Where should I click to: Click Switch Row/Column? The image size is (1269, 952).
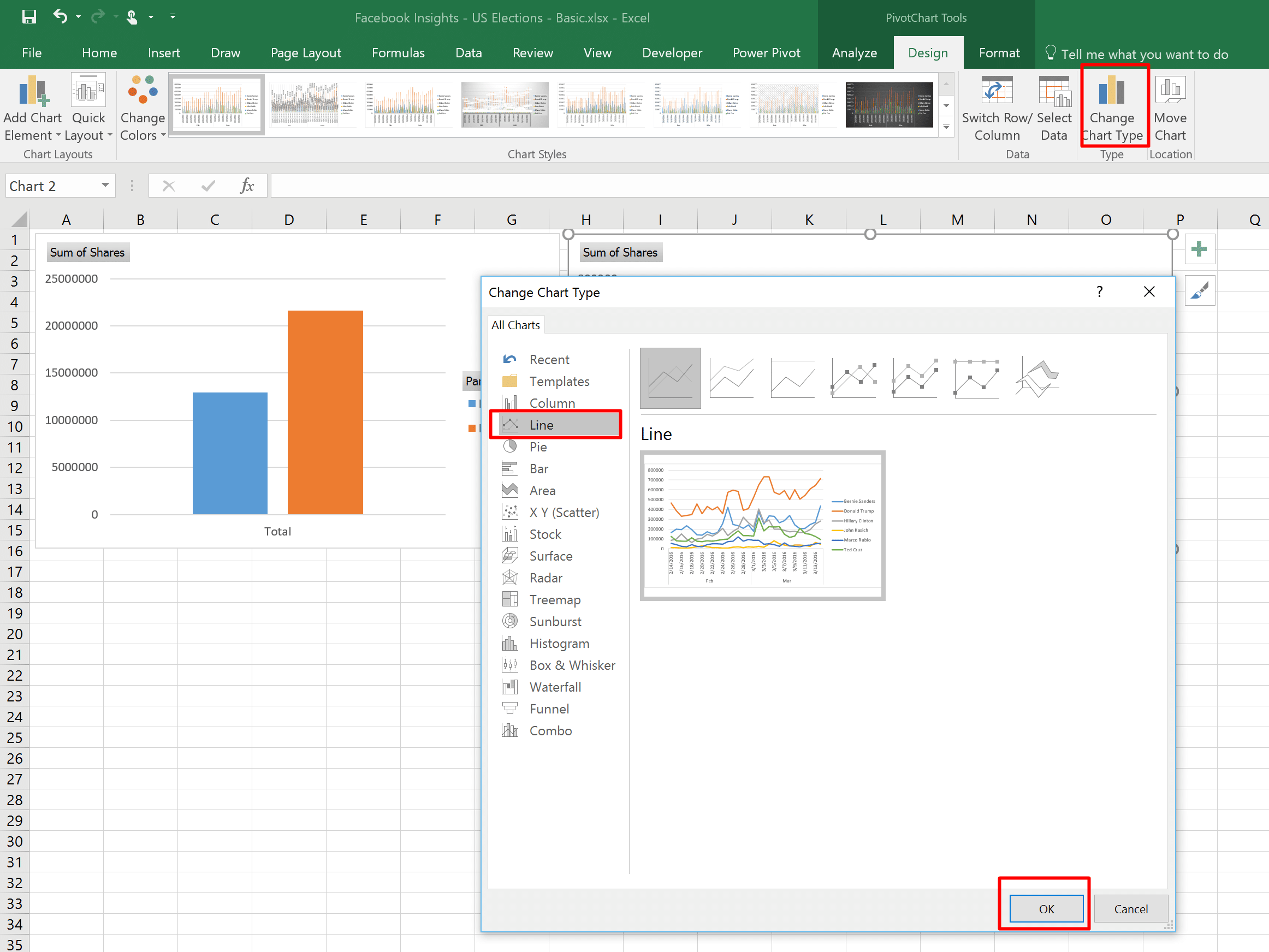click(997, 109)
